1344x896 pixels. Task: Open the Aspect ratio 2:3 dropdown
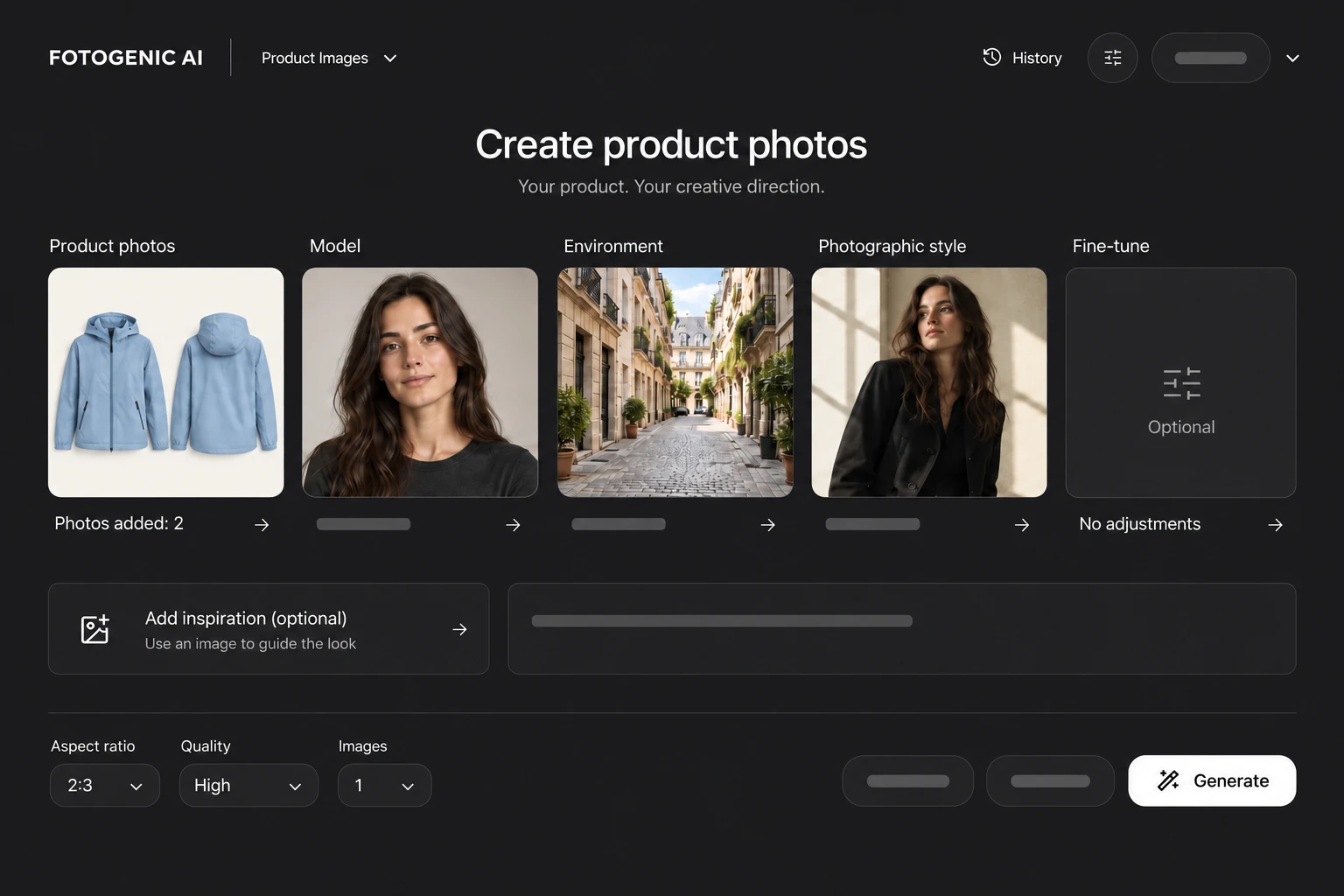click(105, 785)
